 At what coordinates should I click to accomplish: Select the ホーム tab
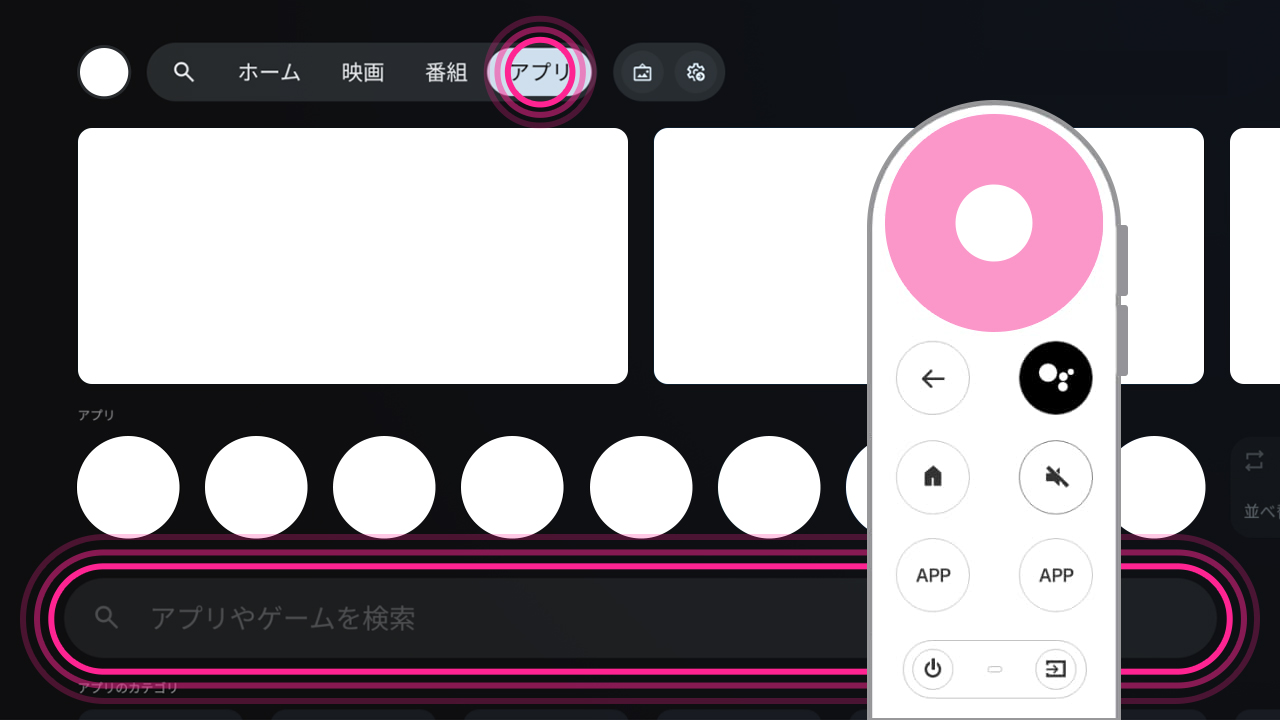pyautogui.click(x=269, y=72)
